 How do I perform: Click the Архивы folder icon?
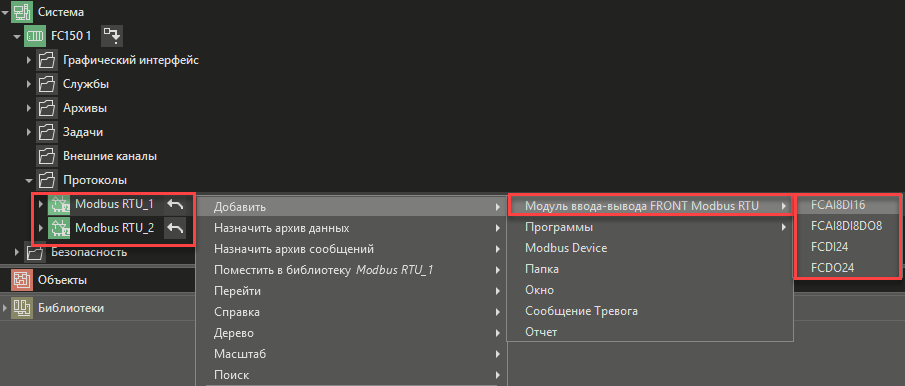(x=46, y=108)
